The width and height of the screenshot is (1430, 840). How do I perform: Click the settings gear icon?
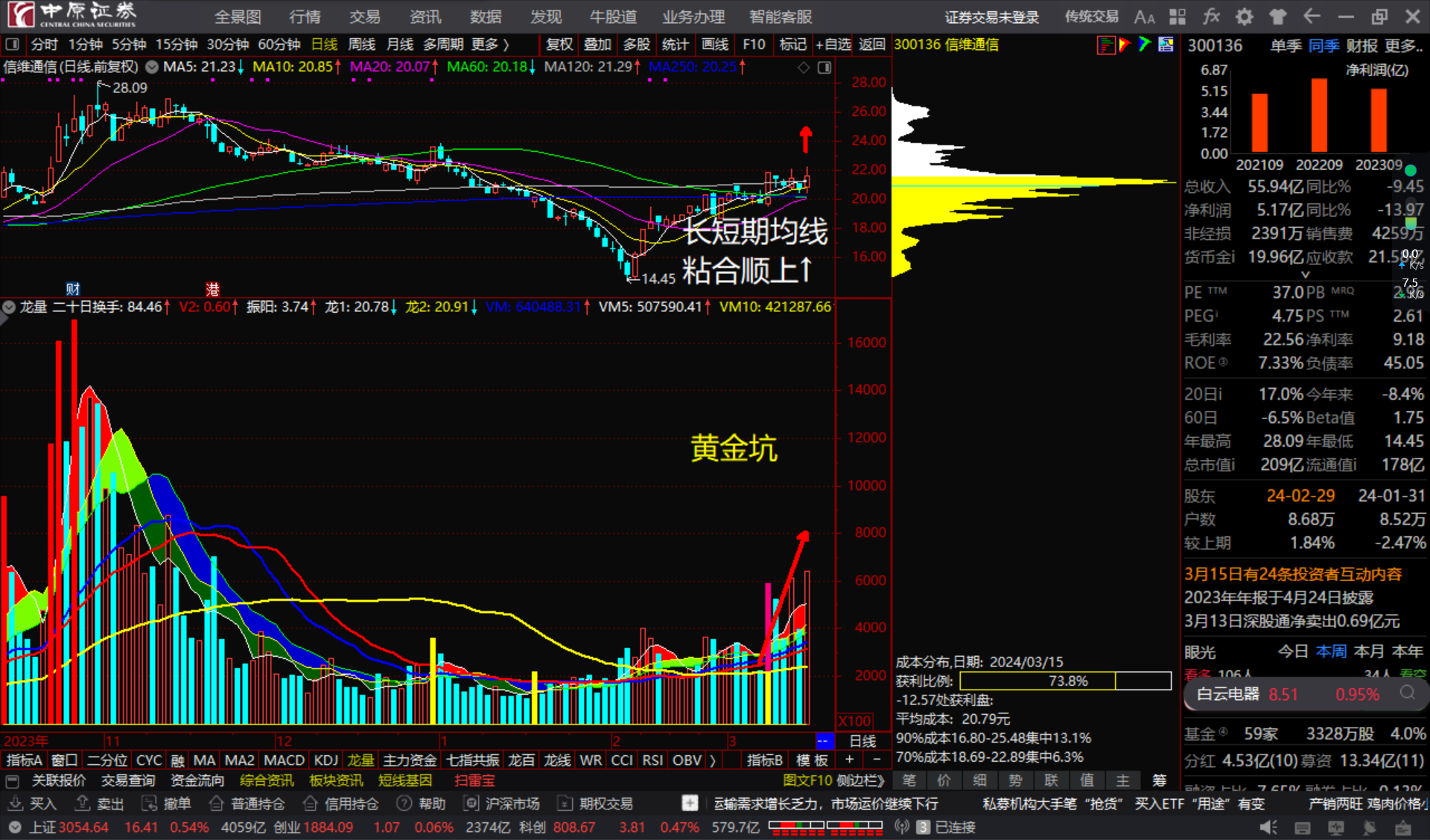pos(1244,16)
